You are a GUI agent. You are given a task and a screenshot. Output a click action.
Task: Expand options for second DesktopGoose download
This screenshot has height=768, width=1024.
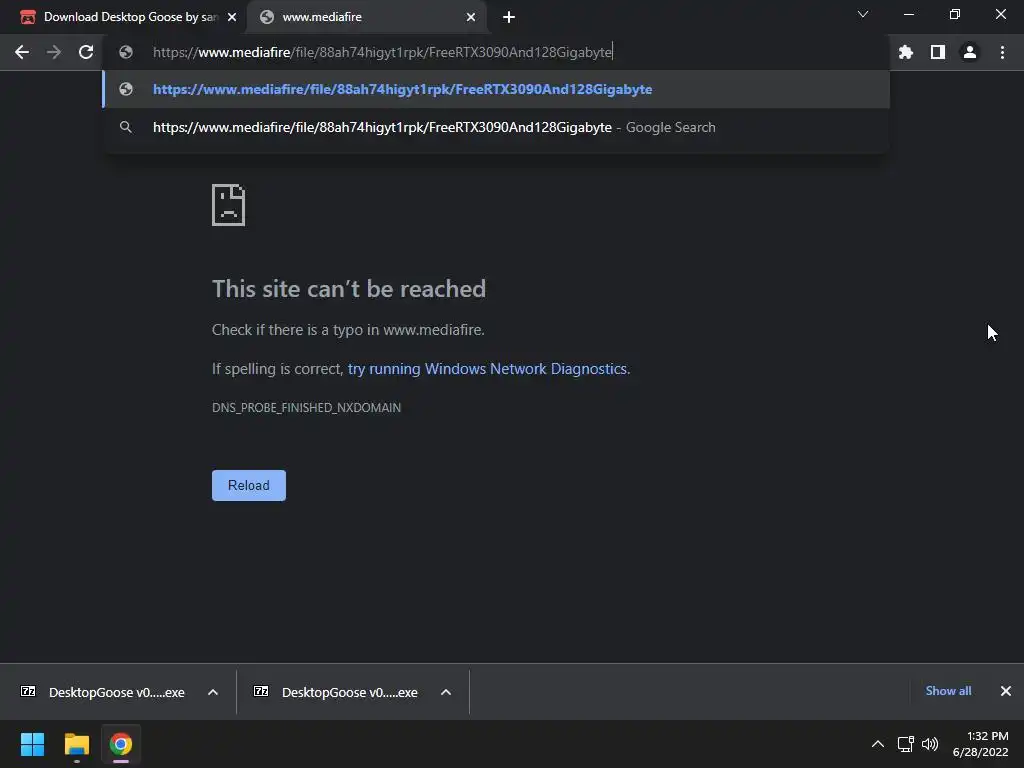tap(446, 692)
